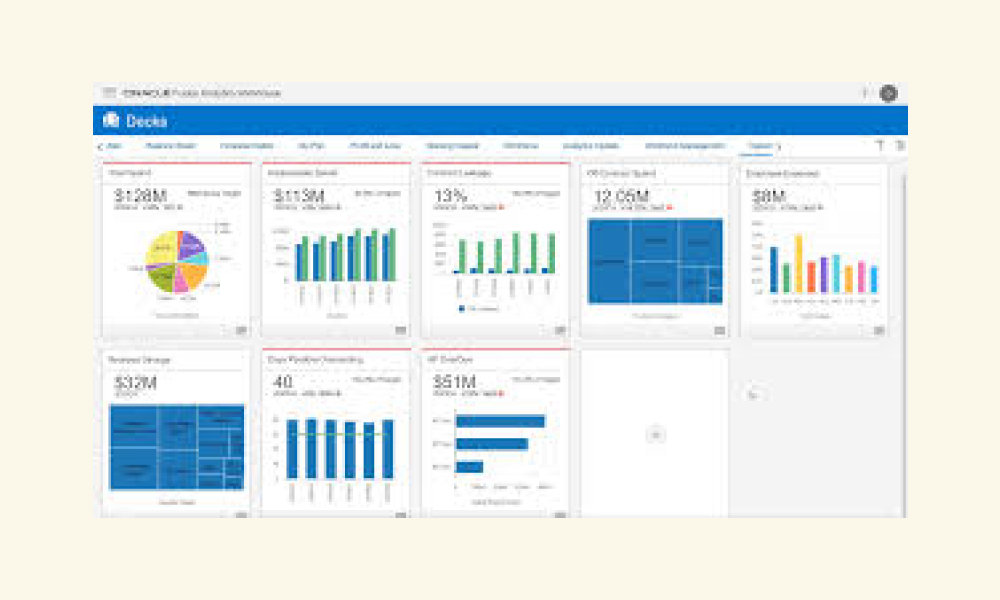Select the underlined active deck tab

(x=760, y=146)
